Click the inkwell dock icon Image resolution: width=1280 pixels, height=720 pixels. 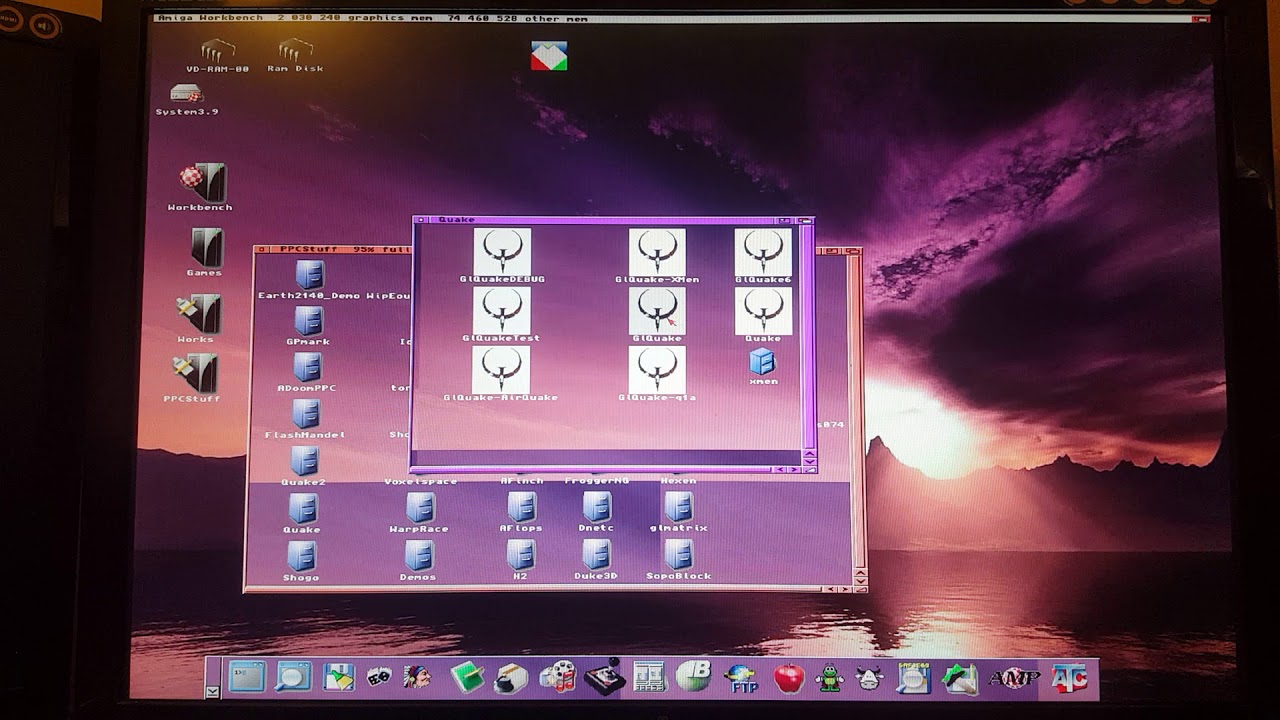[511, 677]
